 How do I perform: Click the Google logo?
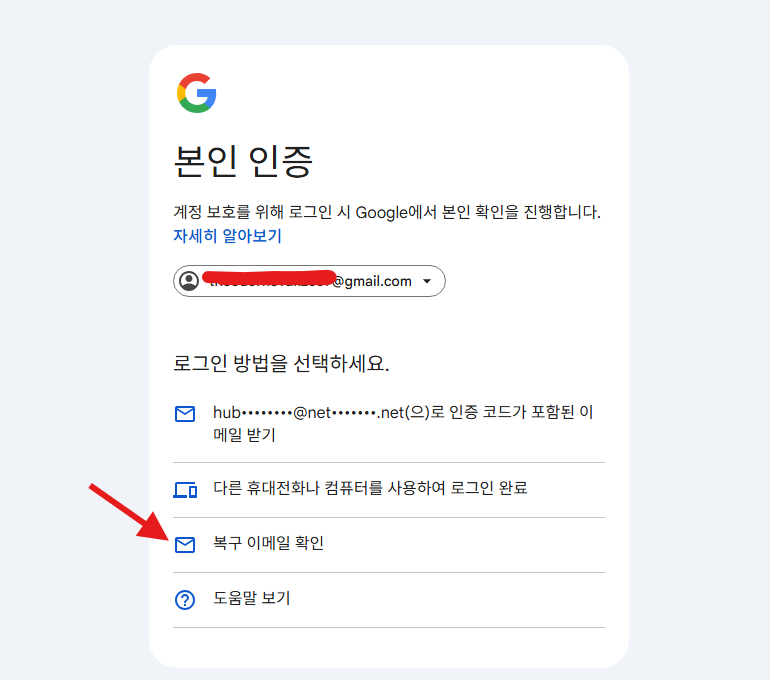(x=197, y=93)
